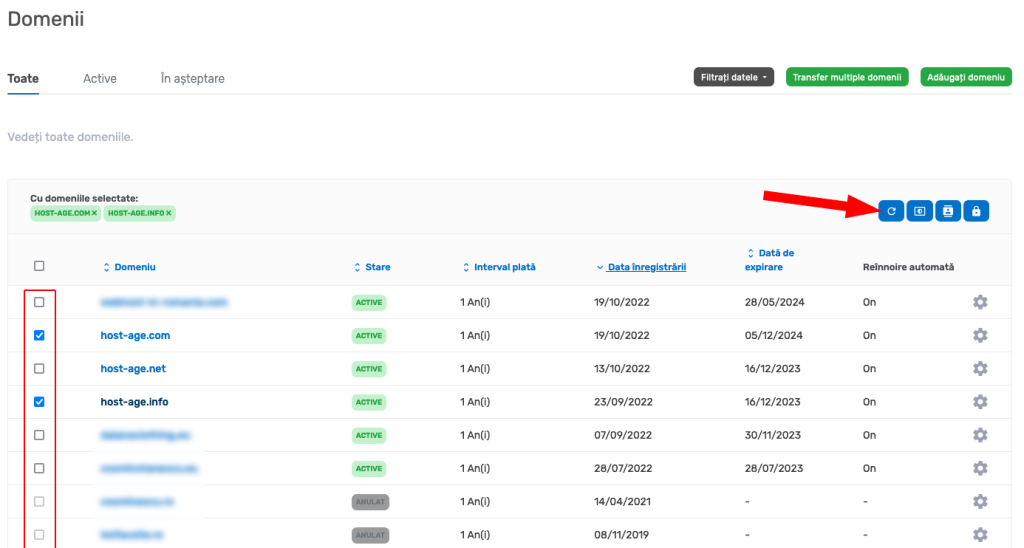Image resolution: width=1024 pixels, height=548 pixels.
Task: Click the contact information icon button
Action: click(948, 211)
